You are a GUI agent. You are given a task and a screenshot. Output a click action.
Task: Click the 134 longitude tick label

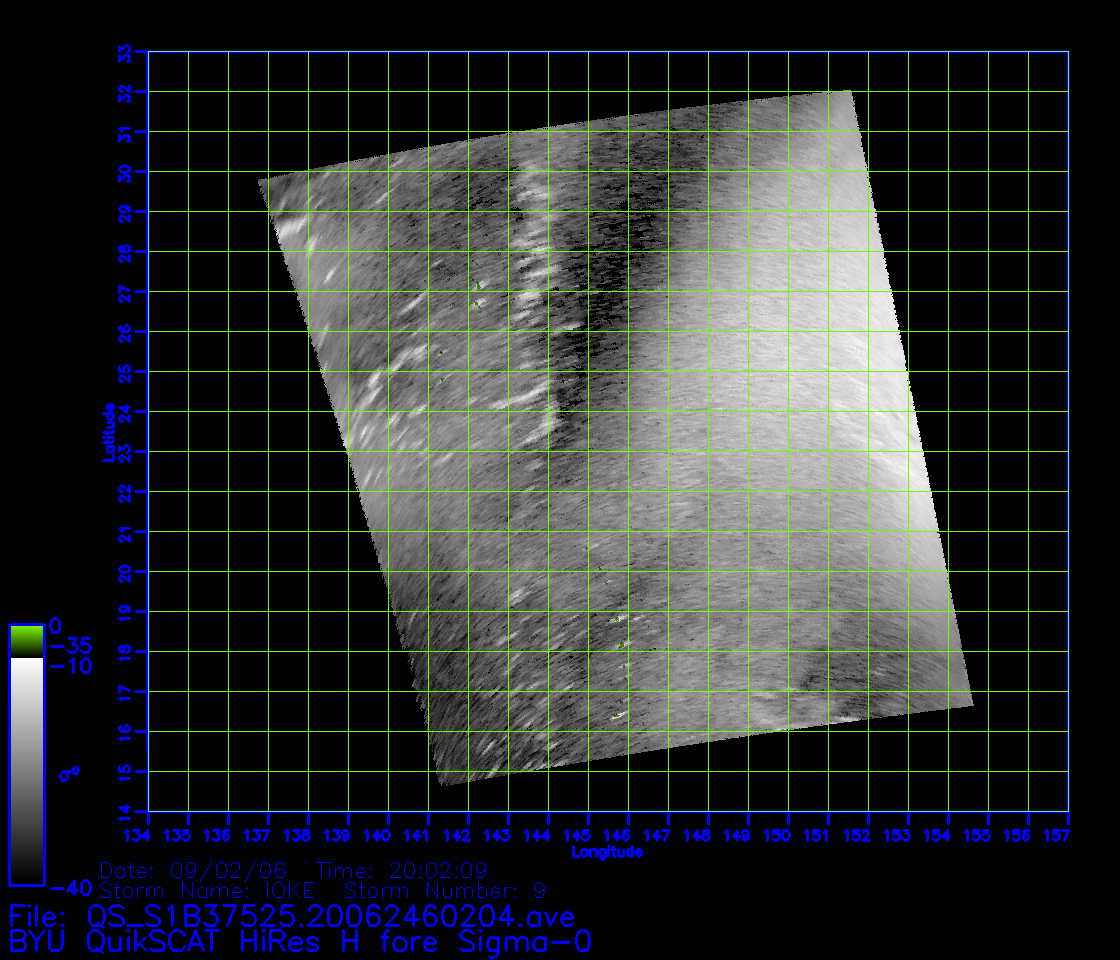[149, 834]
